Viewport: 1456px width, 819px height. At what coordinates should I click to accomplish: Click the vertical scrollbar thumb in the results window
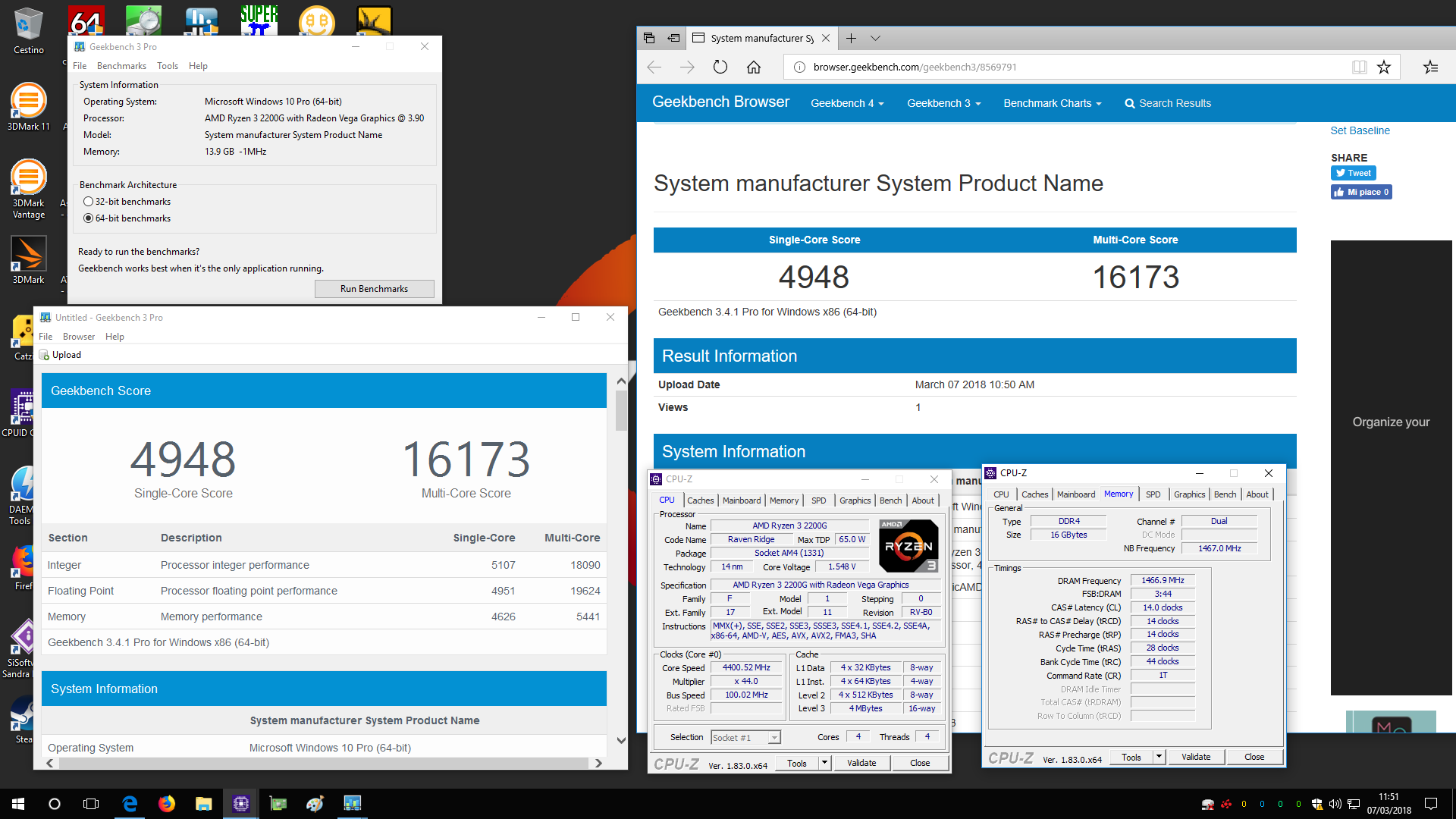point(621,410)
